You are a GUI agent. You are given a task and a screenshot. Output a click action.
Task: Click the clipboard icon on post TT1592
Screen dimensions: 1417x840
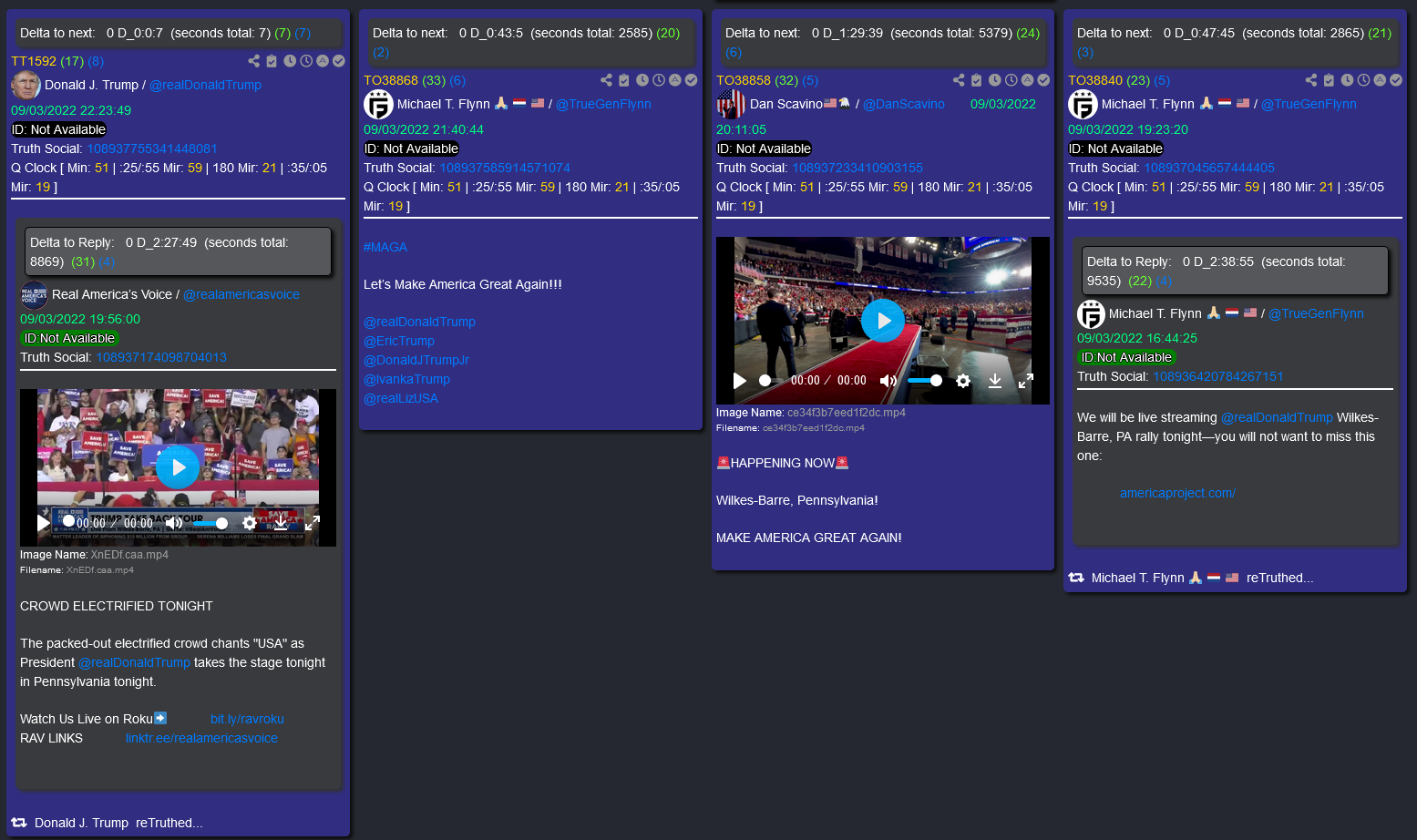[271, 61]
